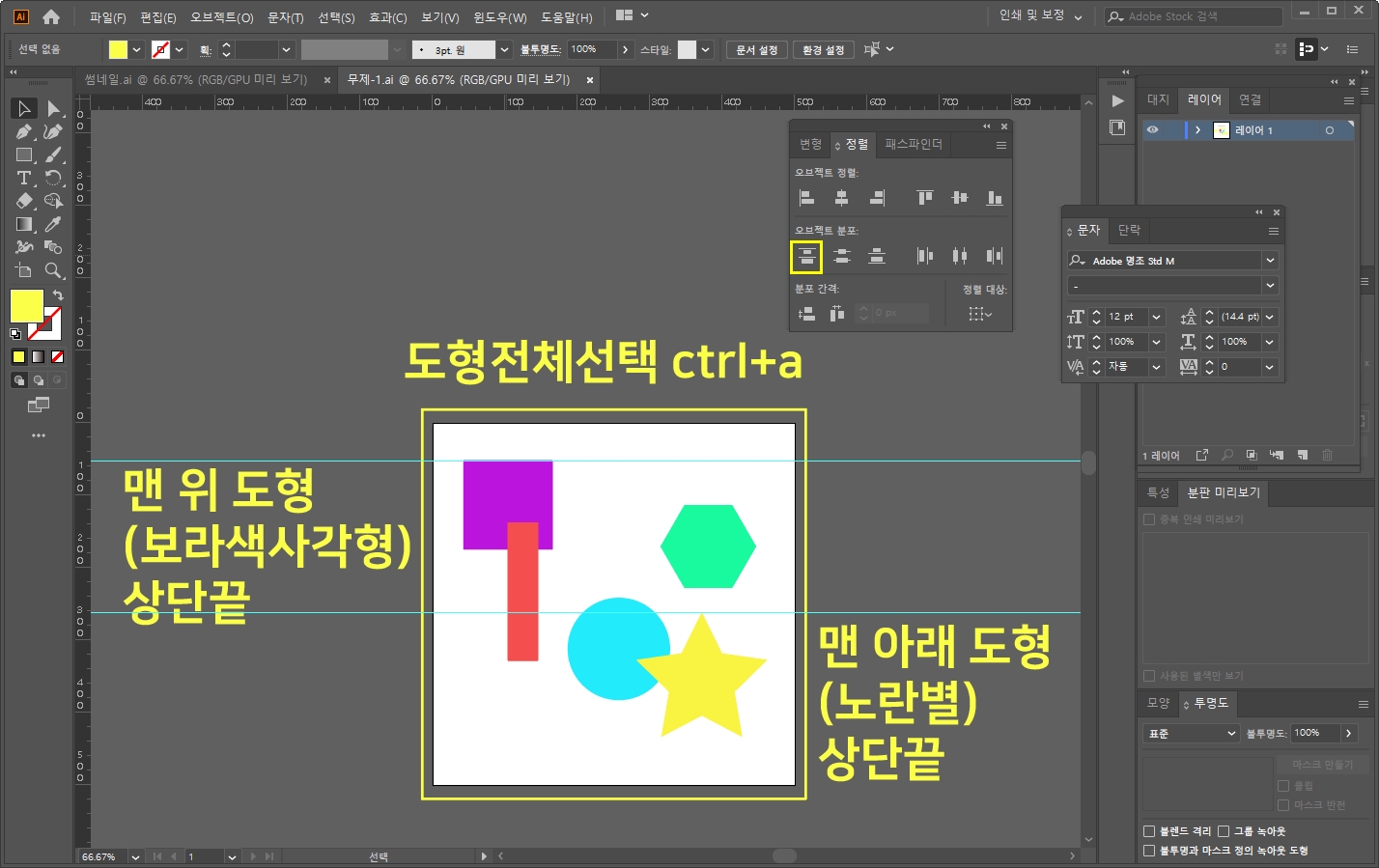The image size is (1379, 868).
Task: Open font size 12 pt dropdown
Action: pyautogui.click(x=1157, y=317)
